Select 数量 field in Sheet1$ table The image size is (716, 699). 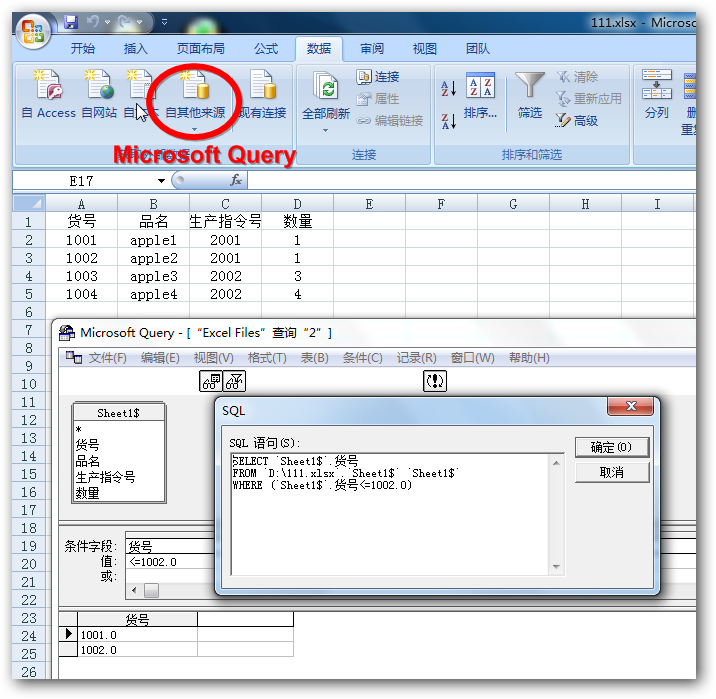[88, 493]
